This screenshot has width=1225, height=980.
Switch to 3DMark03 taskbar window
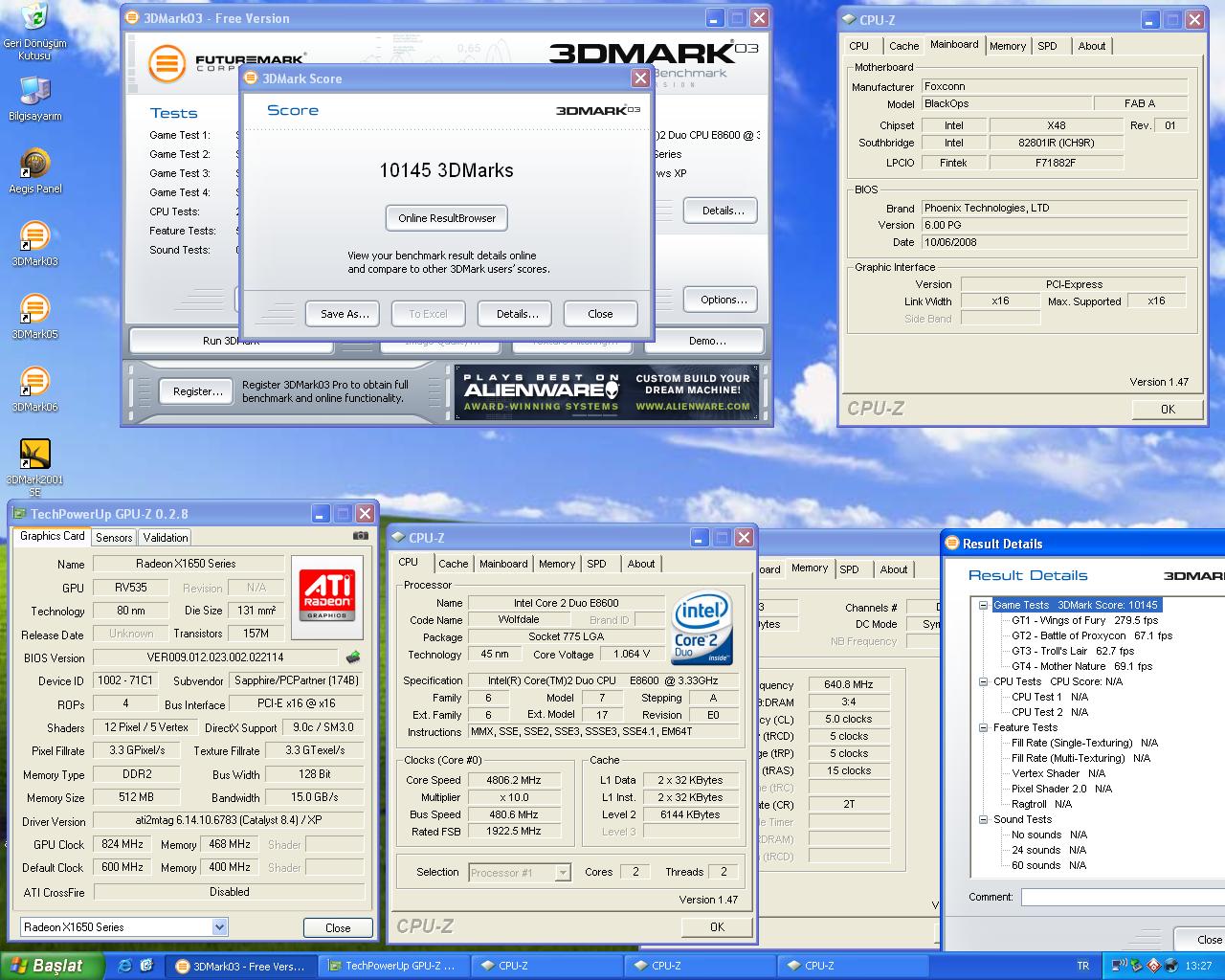240,966
